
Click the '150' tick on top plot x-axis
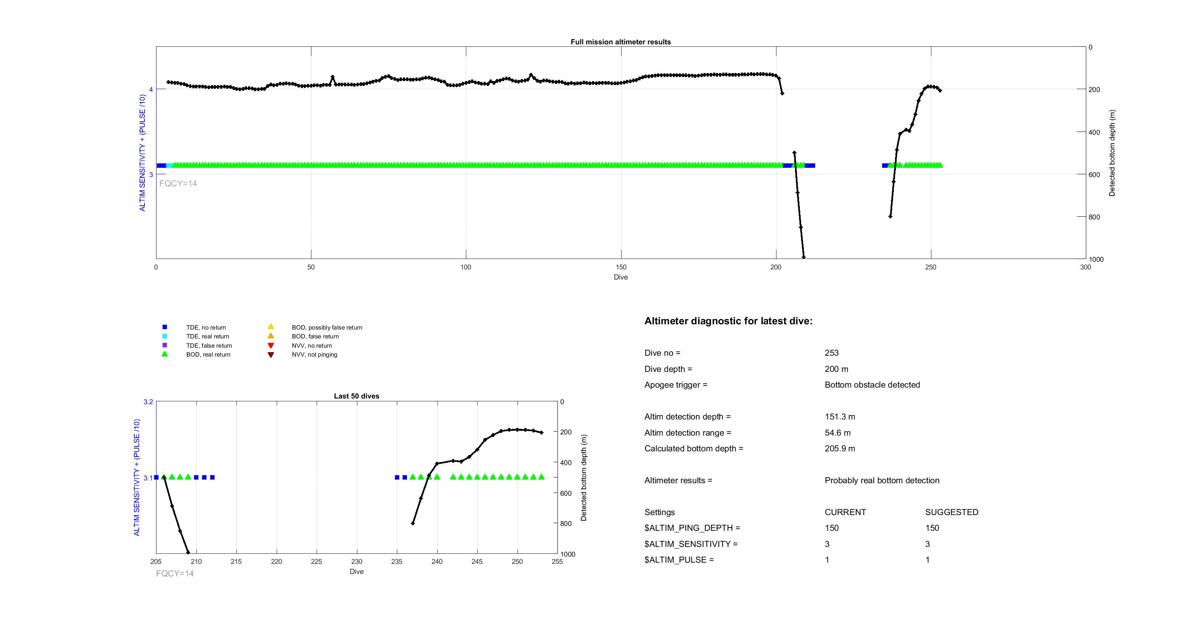(621, 267)
